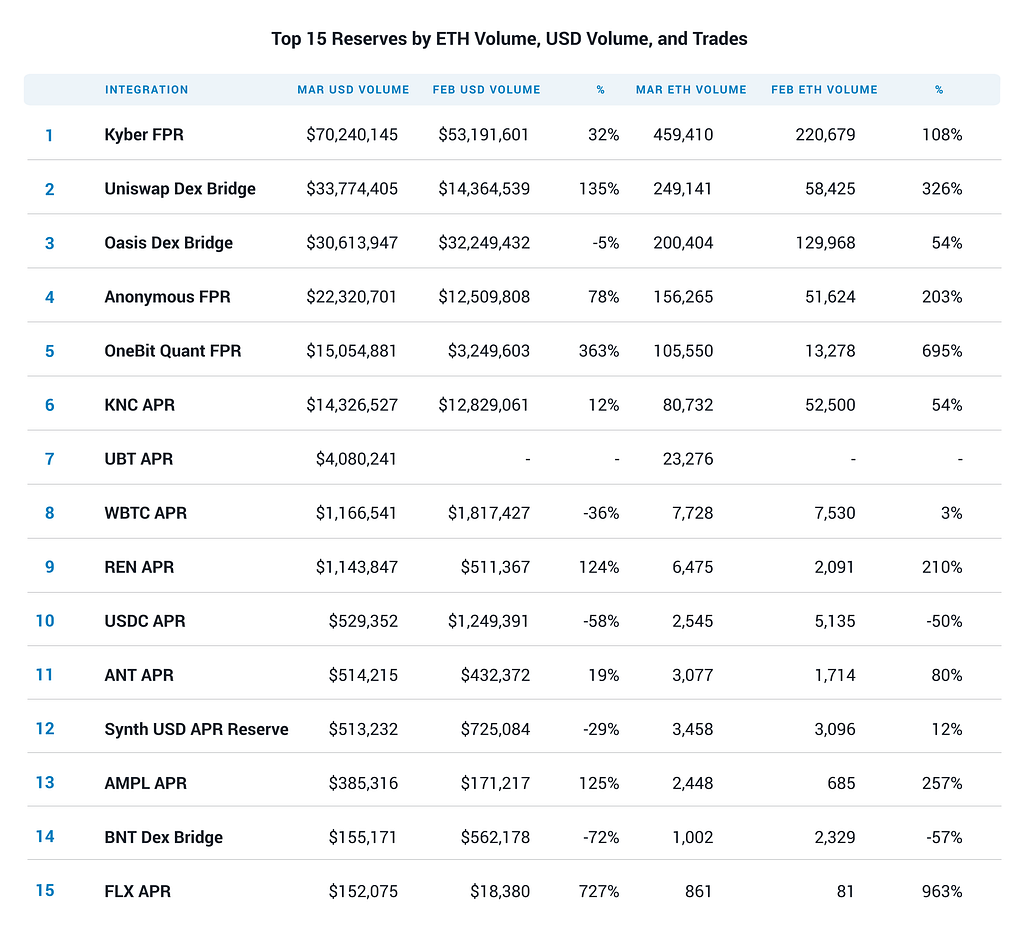Click the $32,249,432 Feb USD value
Image resolution: width=1024 pixels, height=951 pixels.
[x=484, y=243]
